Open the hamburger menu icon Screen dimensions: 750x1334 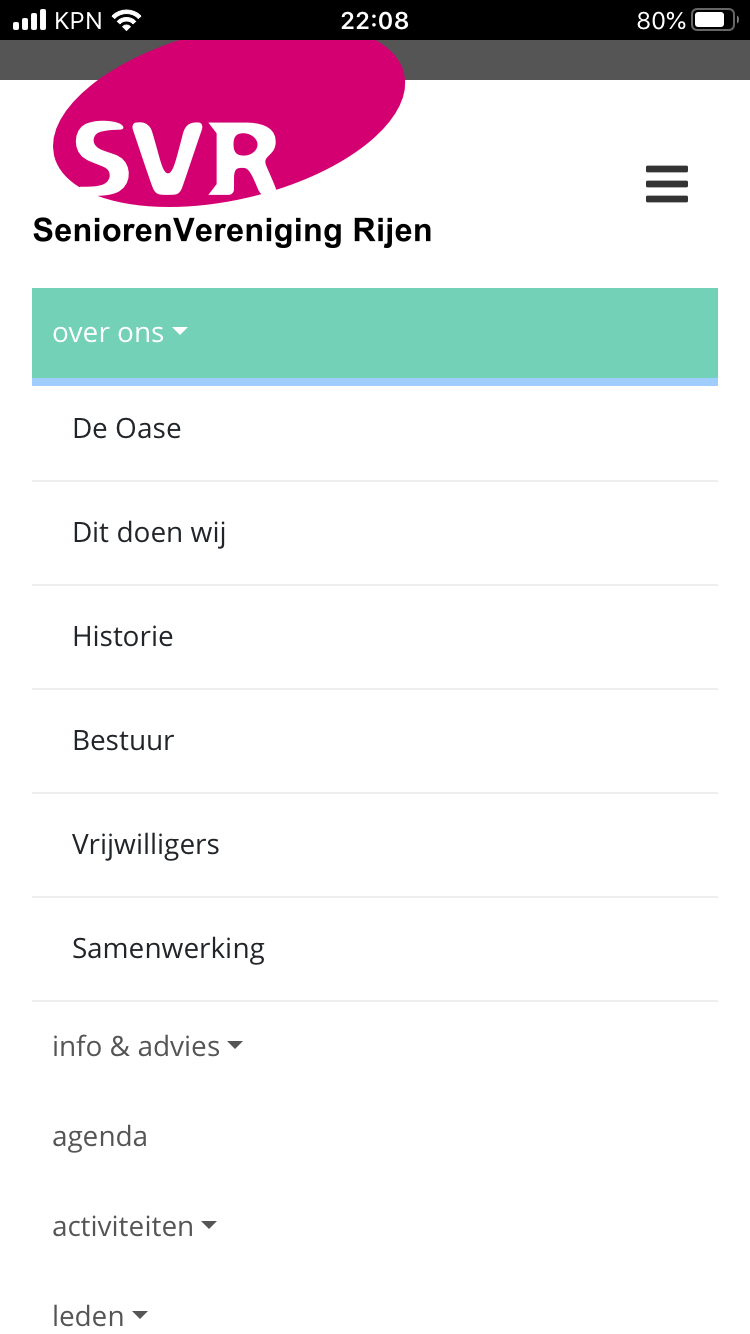point(667,185)
